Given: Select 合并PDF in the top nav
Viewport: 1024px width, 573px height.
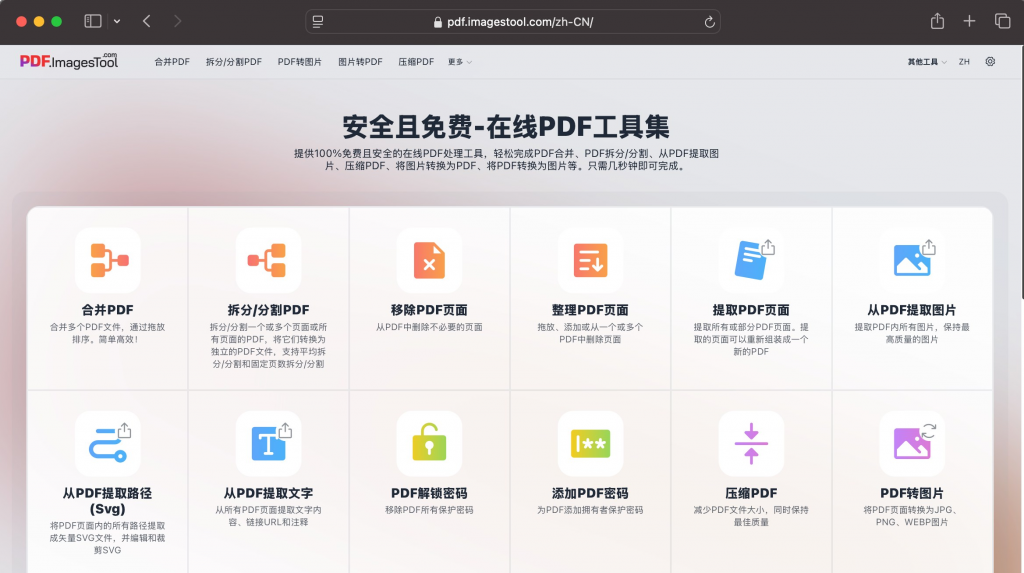Looking at the screenshot, I should point(172,61).
